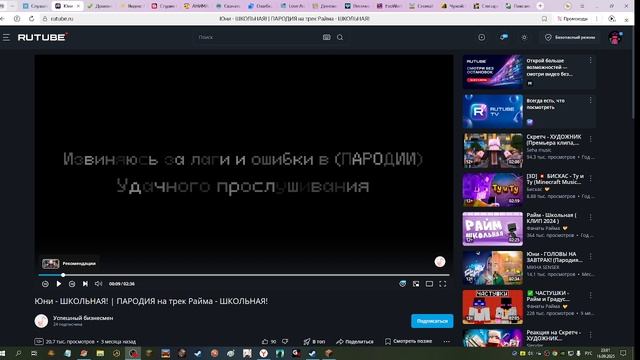
Task: Open the upload video icon in header
Action: coord(482,37)
